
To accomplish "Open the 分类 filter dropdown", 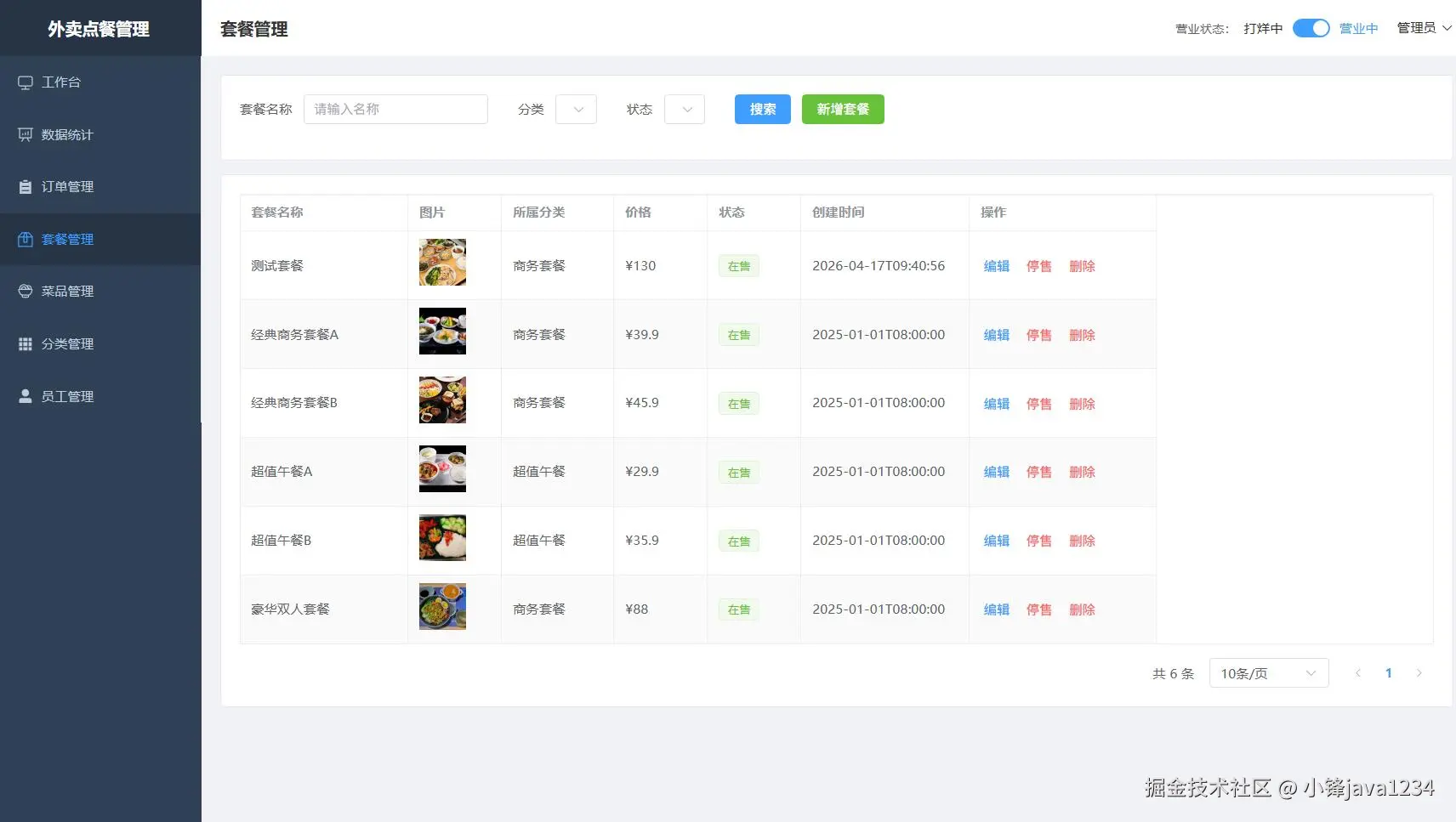I will [576, 110].
